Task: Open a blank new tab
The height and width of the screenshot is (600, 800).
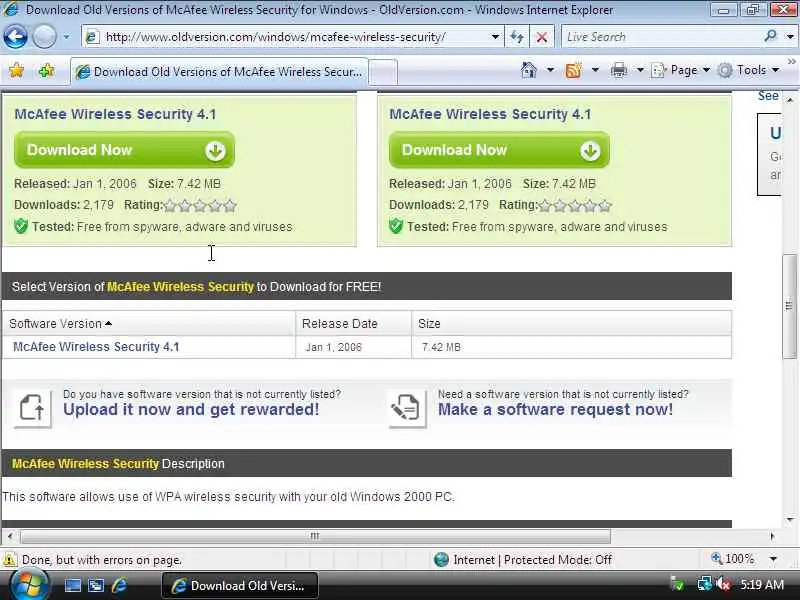Action: pos(383,72)
